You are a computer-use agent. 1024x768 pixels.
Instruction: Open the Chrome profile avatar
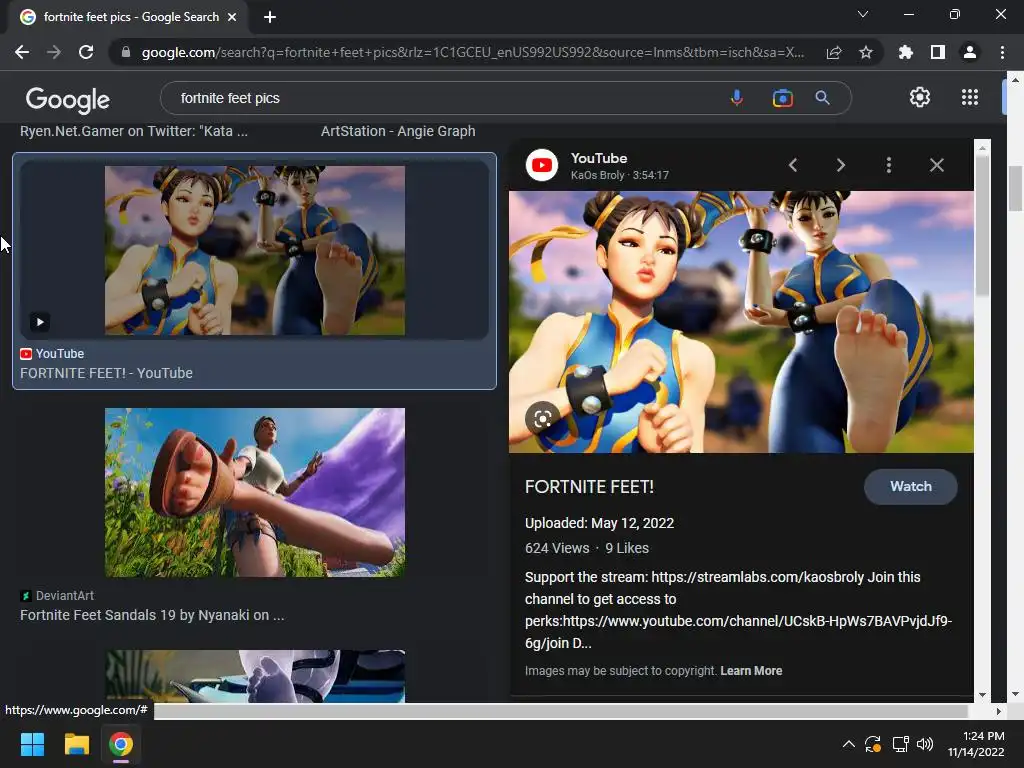[970, 52]
